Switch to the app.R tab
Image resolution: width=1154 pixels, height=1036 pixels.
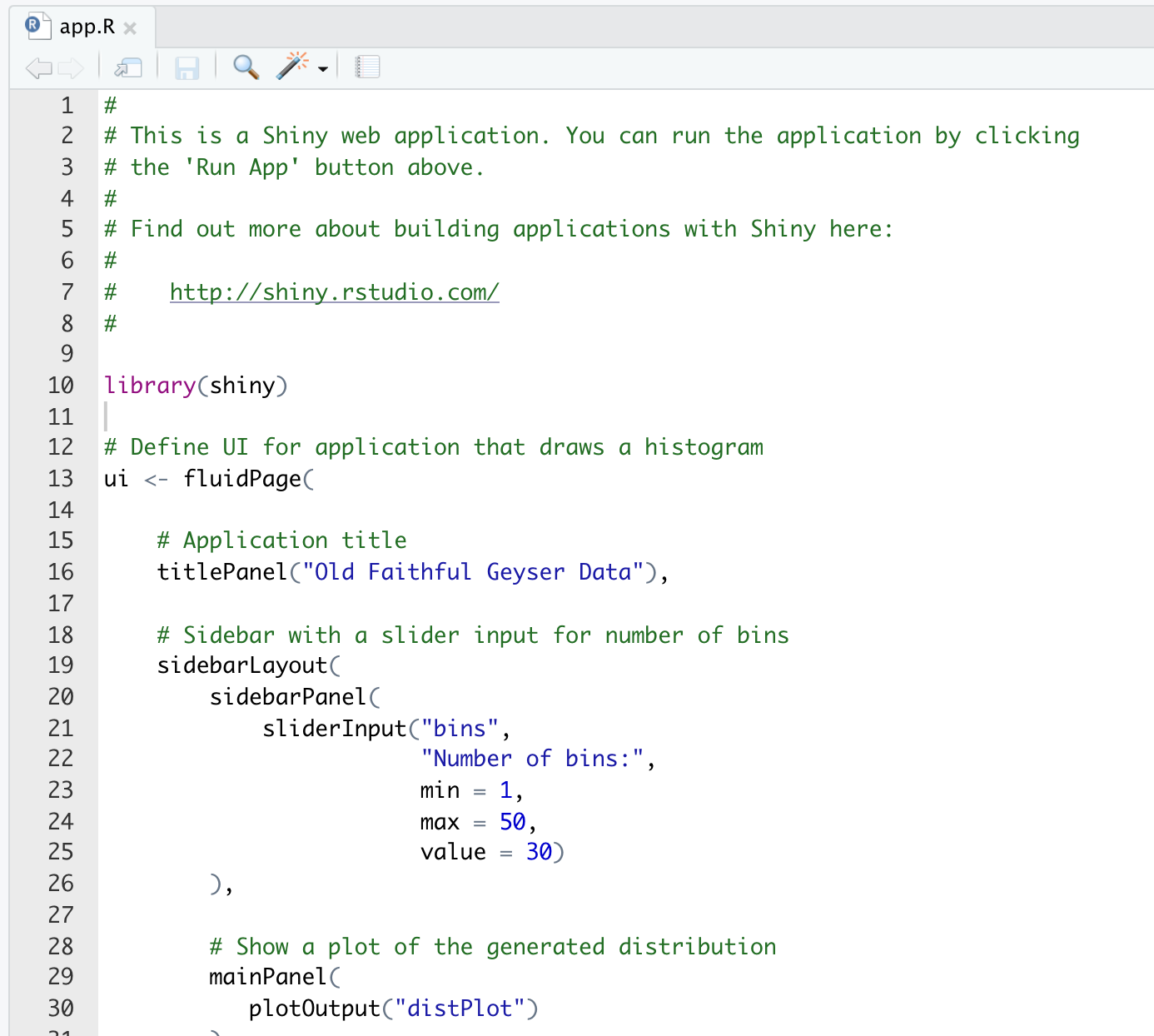coord(87,27)
